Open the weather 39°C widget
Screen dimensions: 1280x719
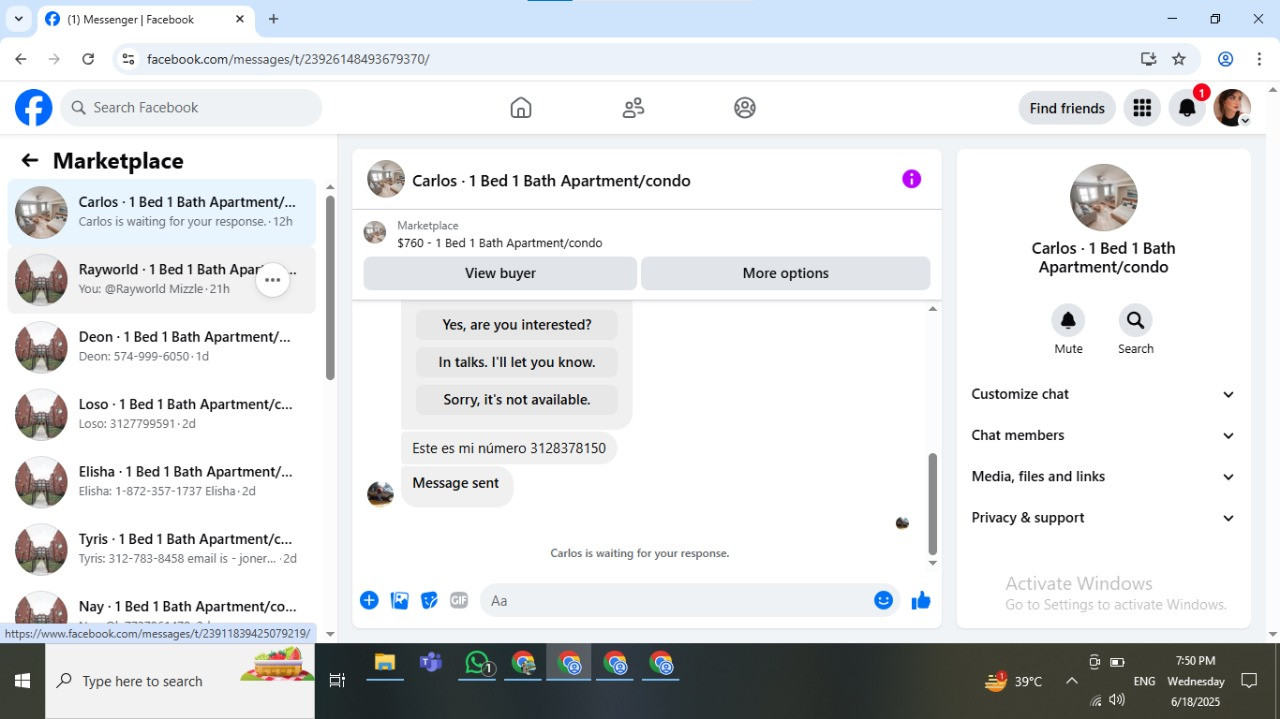pos(1013,681)
